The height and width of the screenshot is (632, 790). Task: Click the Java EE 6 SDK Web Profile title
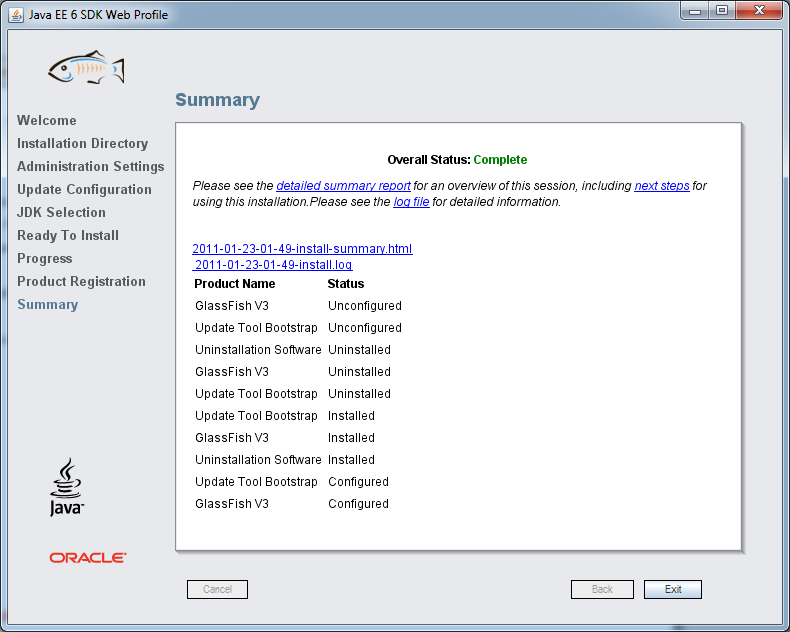[98, 15]
